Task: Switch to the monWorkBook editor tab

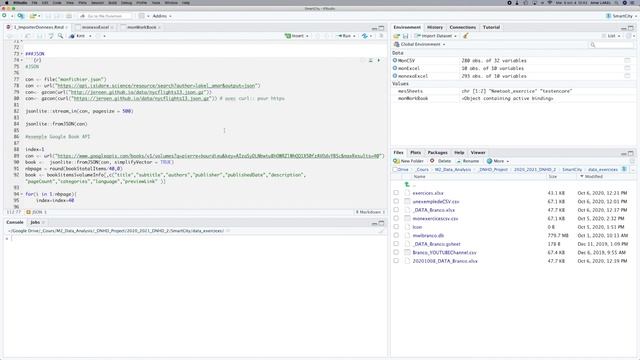Action: coord(142,27)
